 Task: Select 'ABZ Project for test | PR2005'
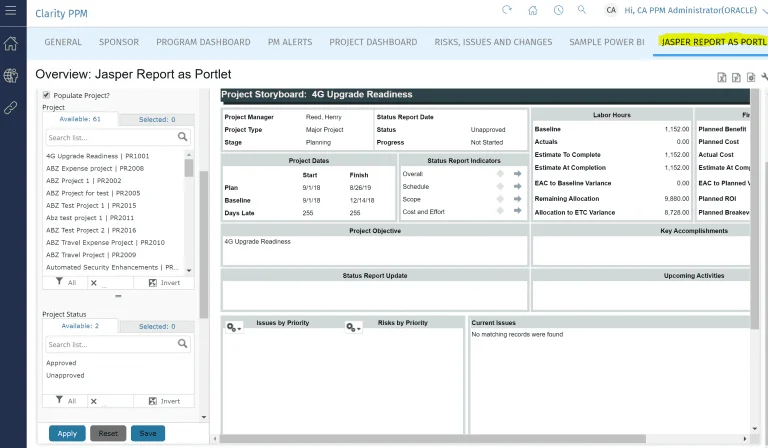click(x=93, y=193)
